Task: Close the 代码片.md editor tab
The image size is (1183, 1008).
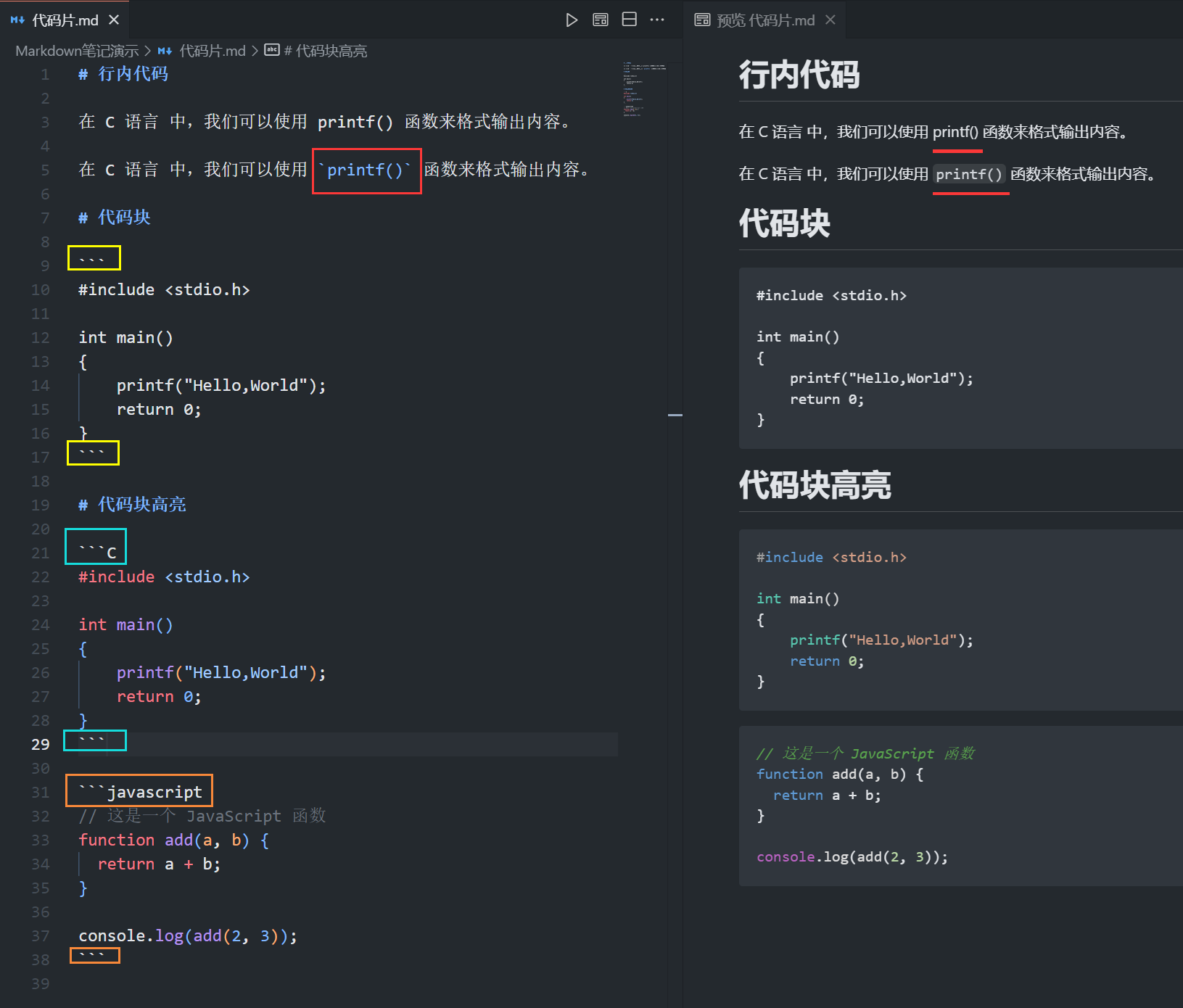Action: (114, 20)
